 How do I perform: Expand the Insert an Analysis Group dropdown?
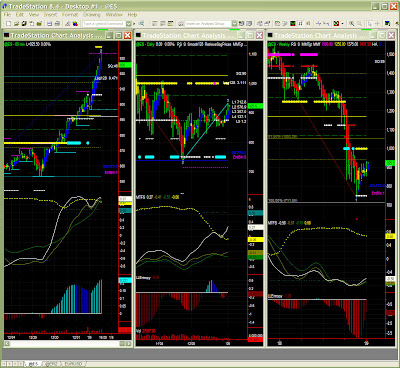[234, 24]
